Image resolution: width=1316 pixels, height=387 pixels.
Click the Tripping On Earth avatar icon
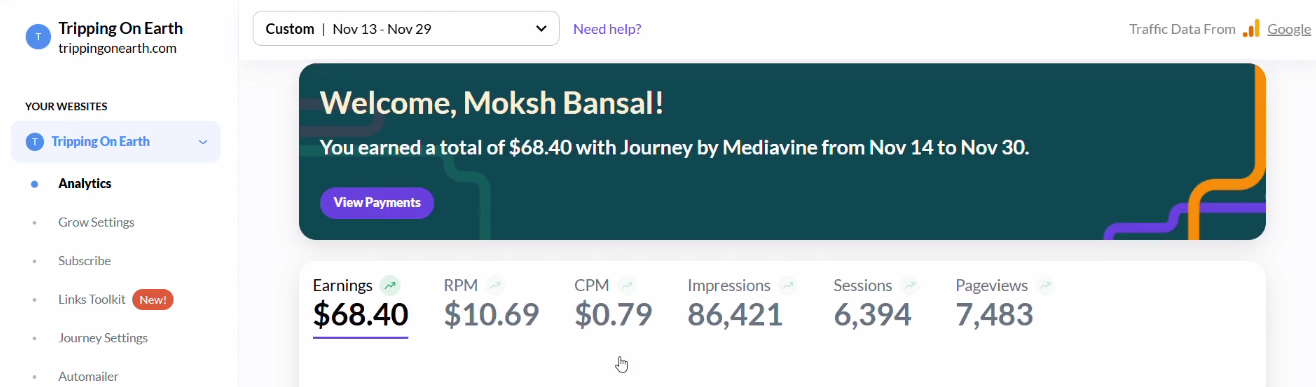click(x=38, y=38)
